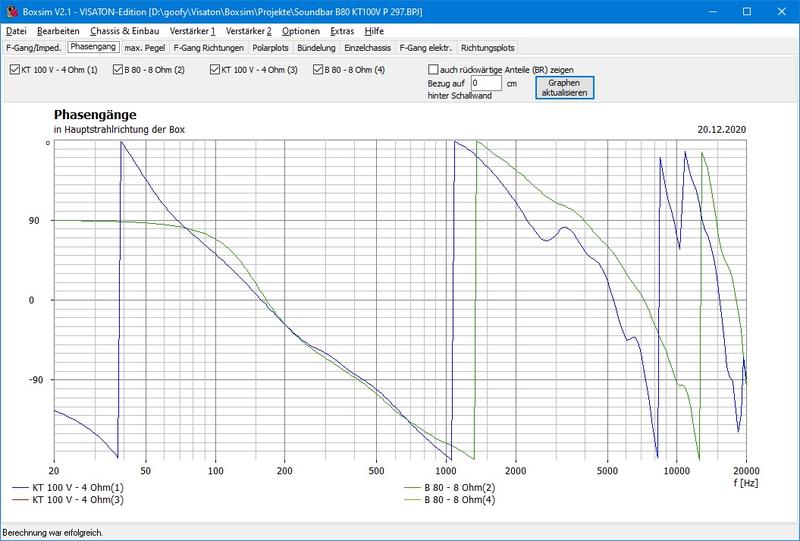Open the Hilfe menu
Screen dimensions: 800x541
pyautogui.click(x=374, y=31)
